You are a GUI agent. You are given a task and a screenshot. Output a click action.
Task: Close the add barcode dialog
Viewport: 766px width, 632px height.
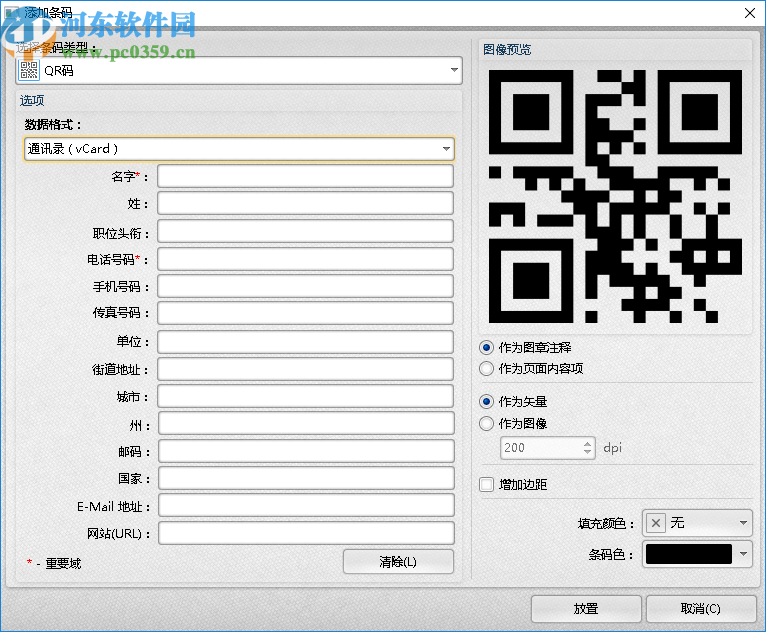pyautogui.click(x=750, y=13)
